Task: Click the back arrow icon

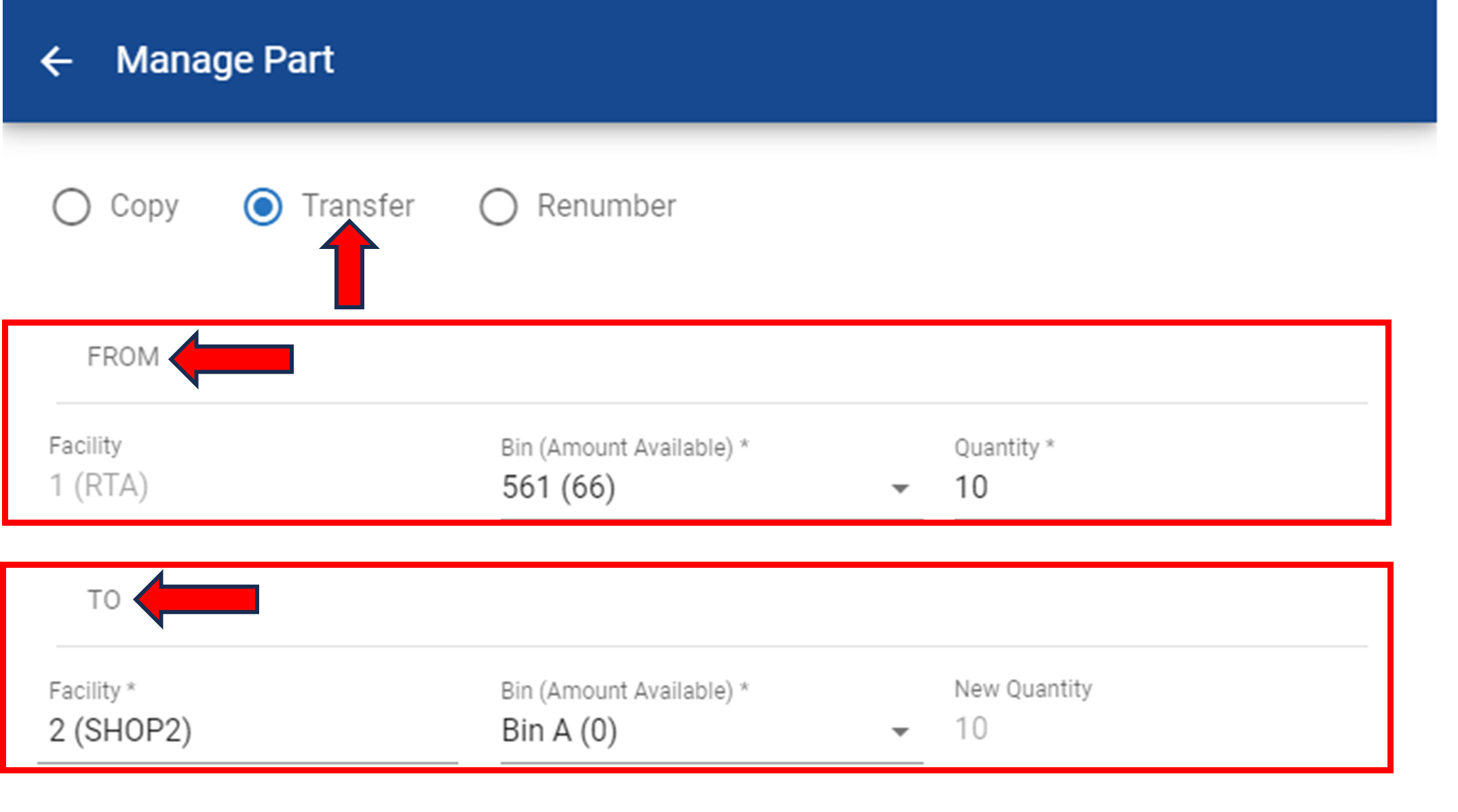Action: point(56,61)
